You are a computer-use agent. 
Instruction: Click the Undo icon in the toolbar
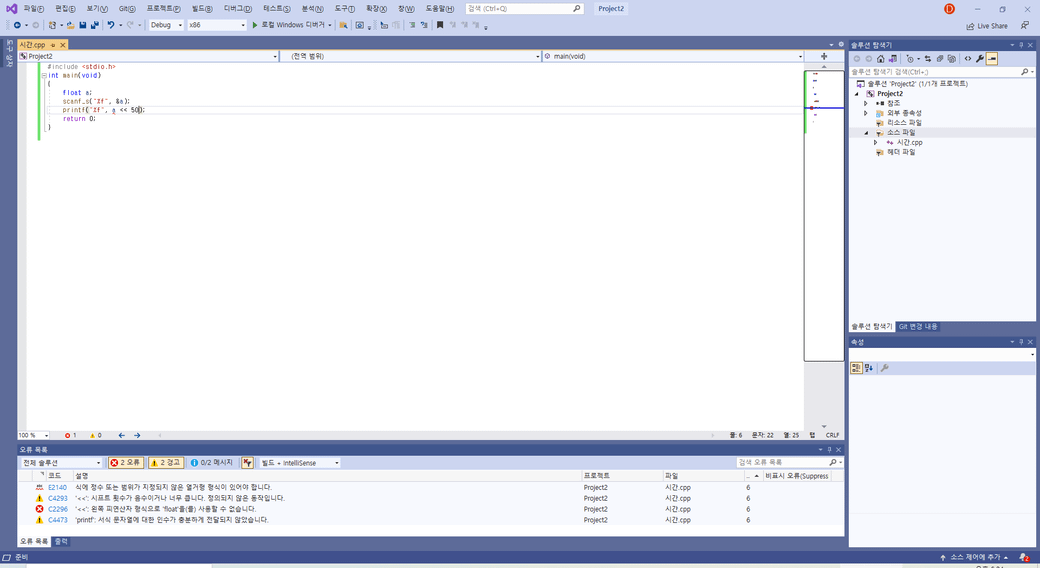[111, 25]
